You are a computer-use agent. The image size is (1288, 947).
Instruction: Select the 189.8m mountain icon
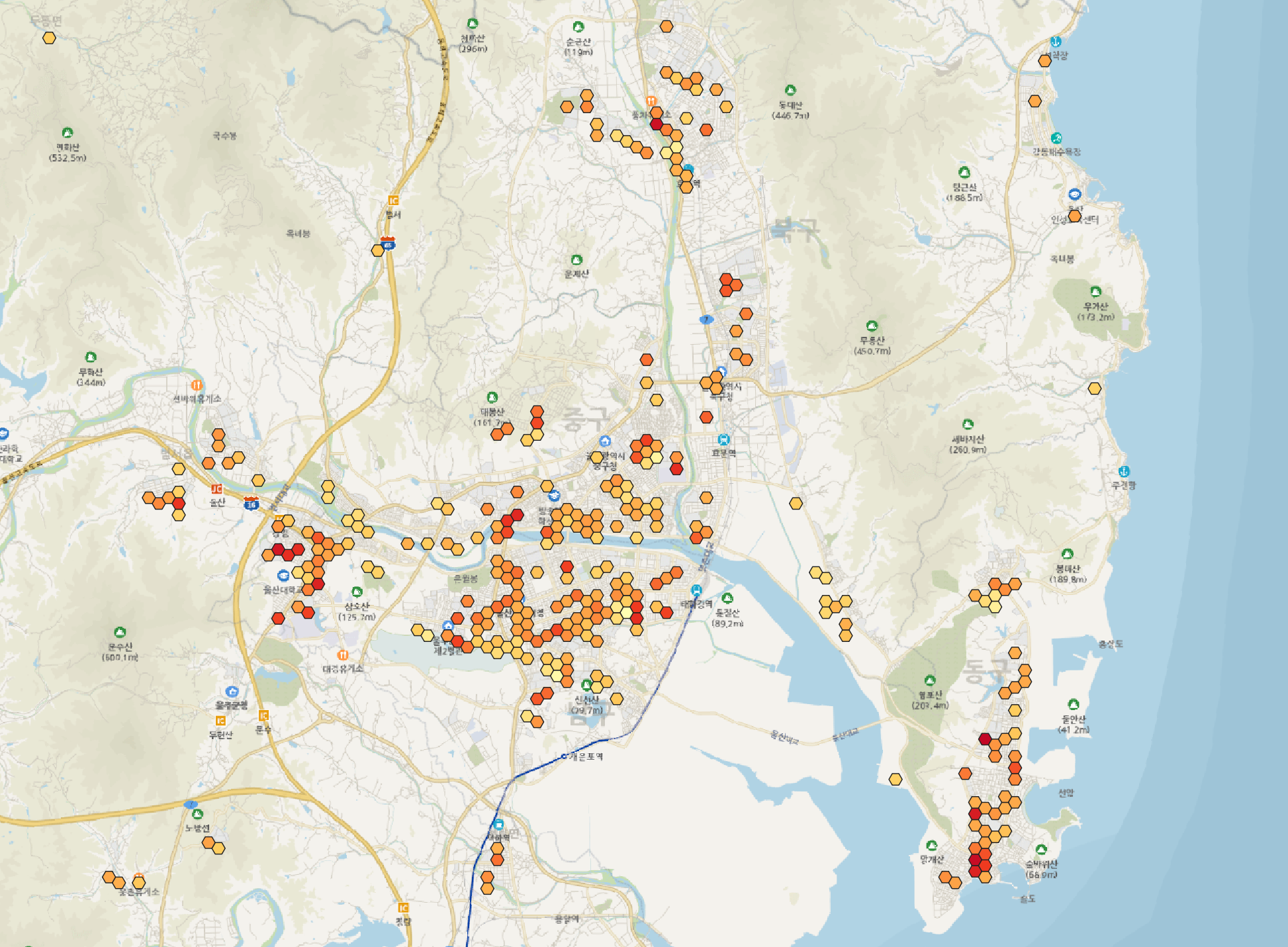pyautogui.click(x=1067, y=554)
